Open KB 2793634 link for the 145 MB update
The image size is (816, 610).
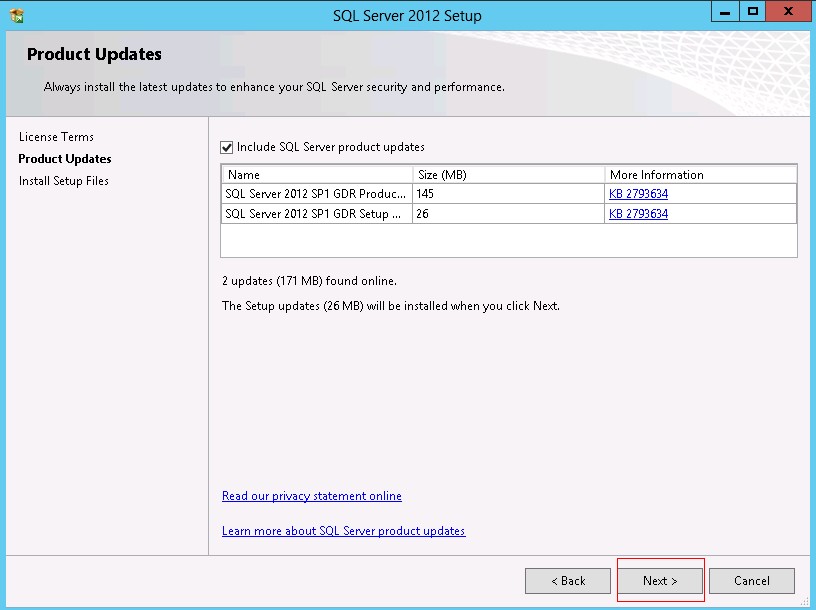[638, 194]
